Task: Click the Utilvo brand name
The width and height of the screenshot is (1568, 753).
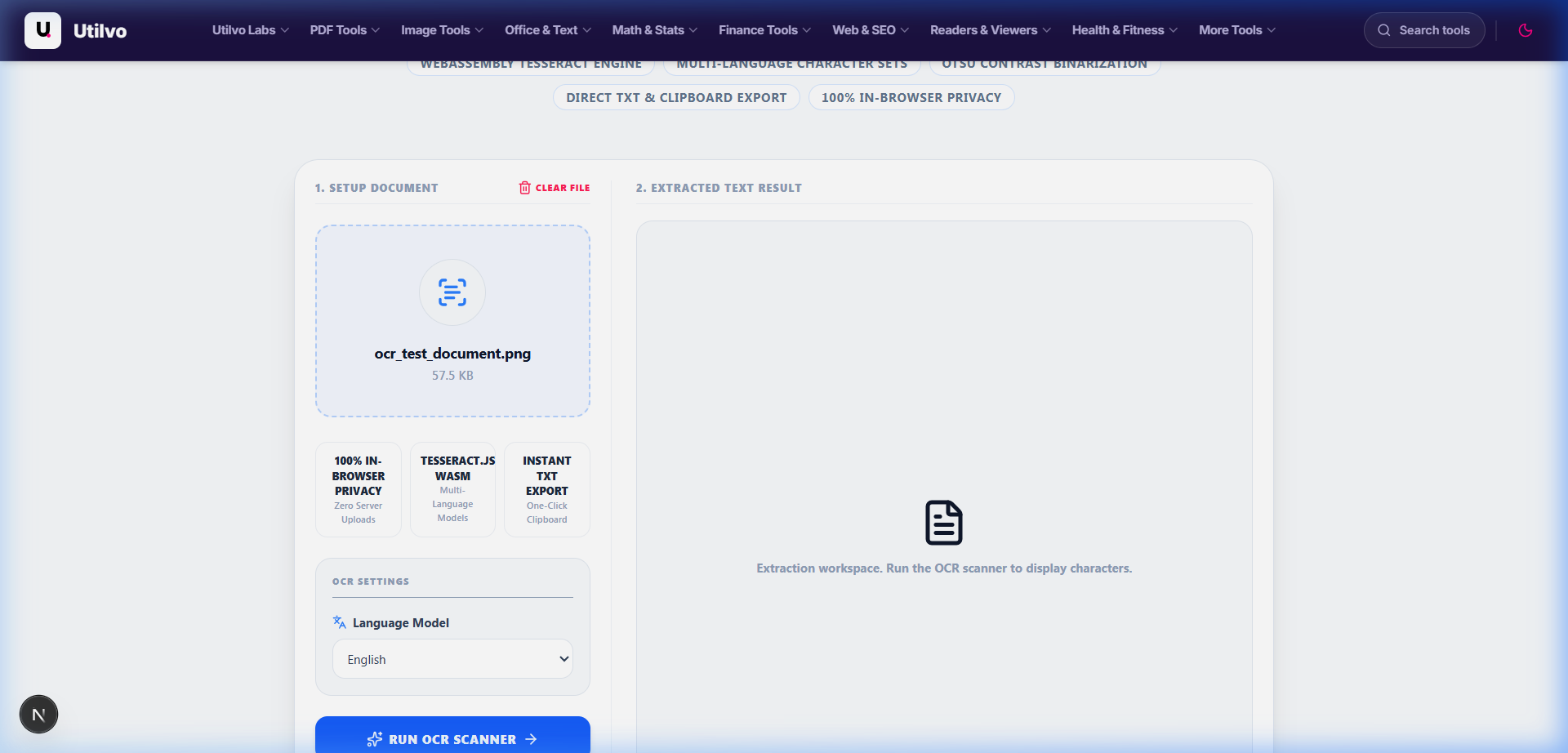Action: [x=100, y=31]
